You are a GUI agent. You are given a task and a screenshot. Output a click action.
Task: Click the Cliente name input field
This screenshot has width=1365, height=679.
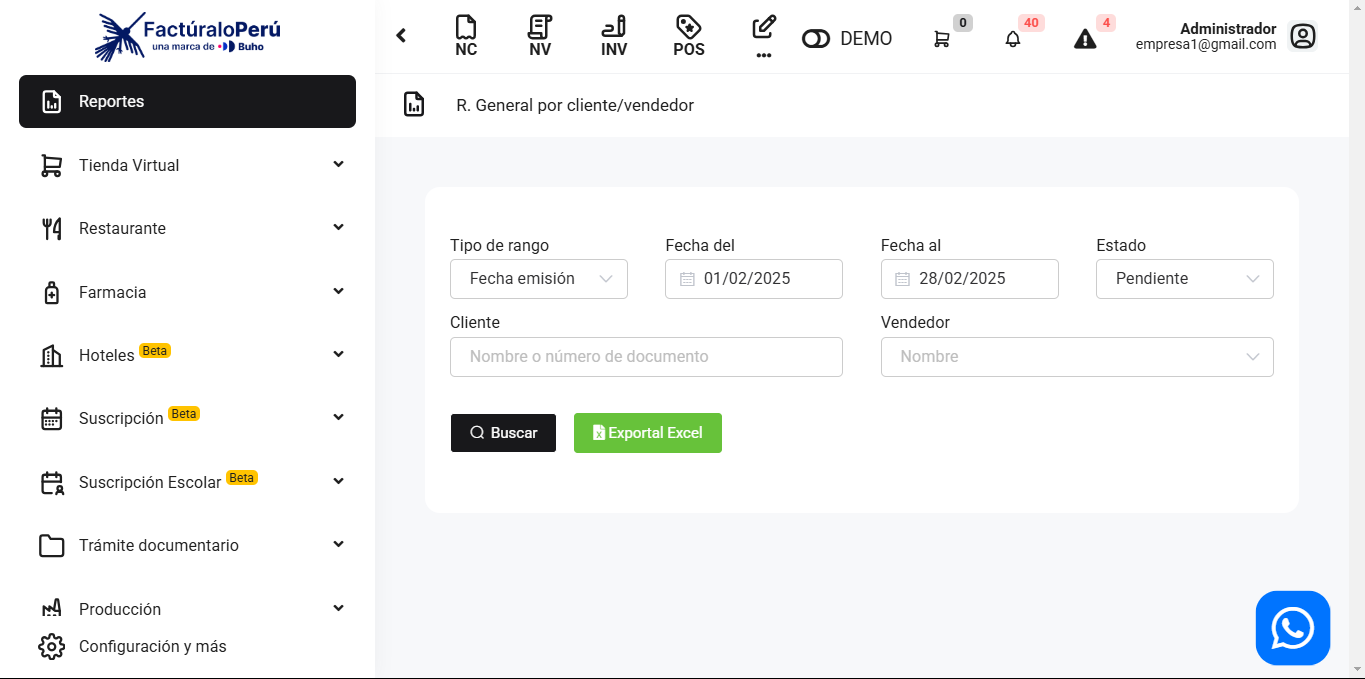pos(646,357)
